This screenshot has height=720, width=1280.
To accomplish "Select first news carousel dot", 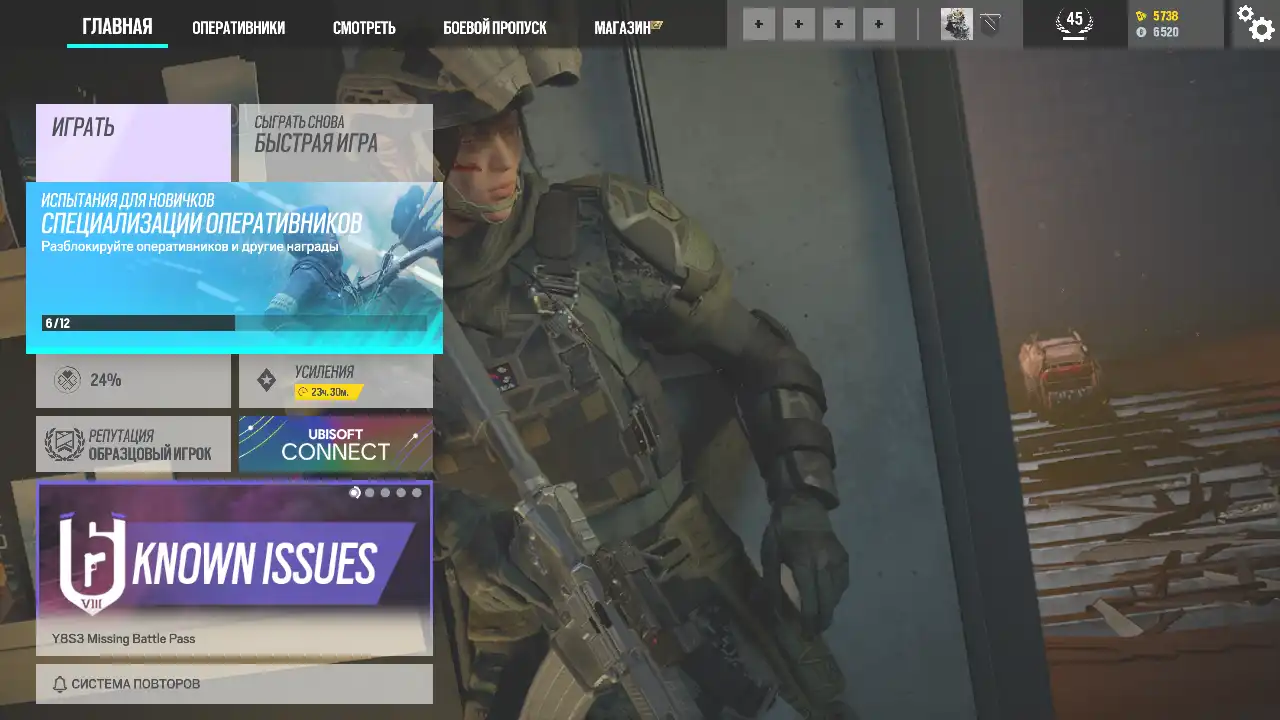I will tap(354, 492).
